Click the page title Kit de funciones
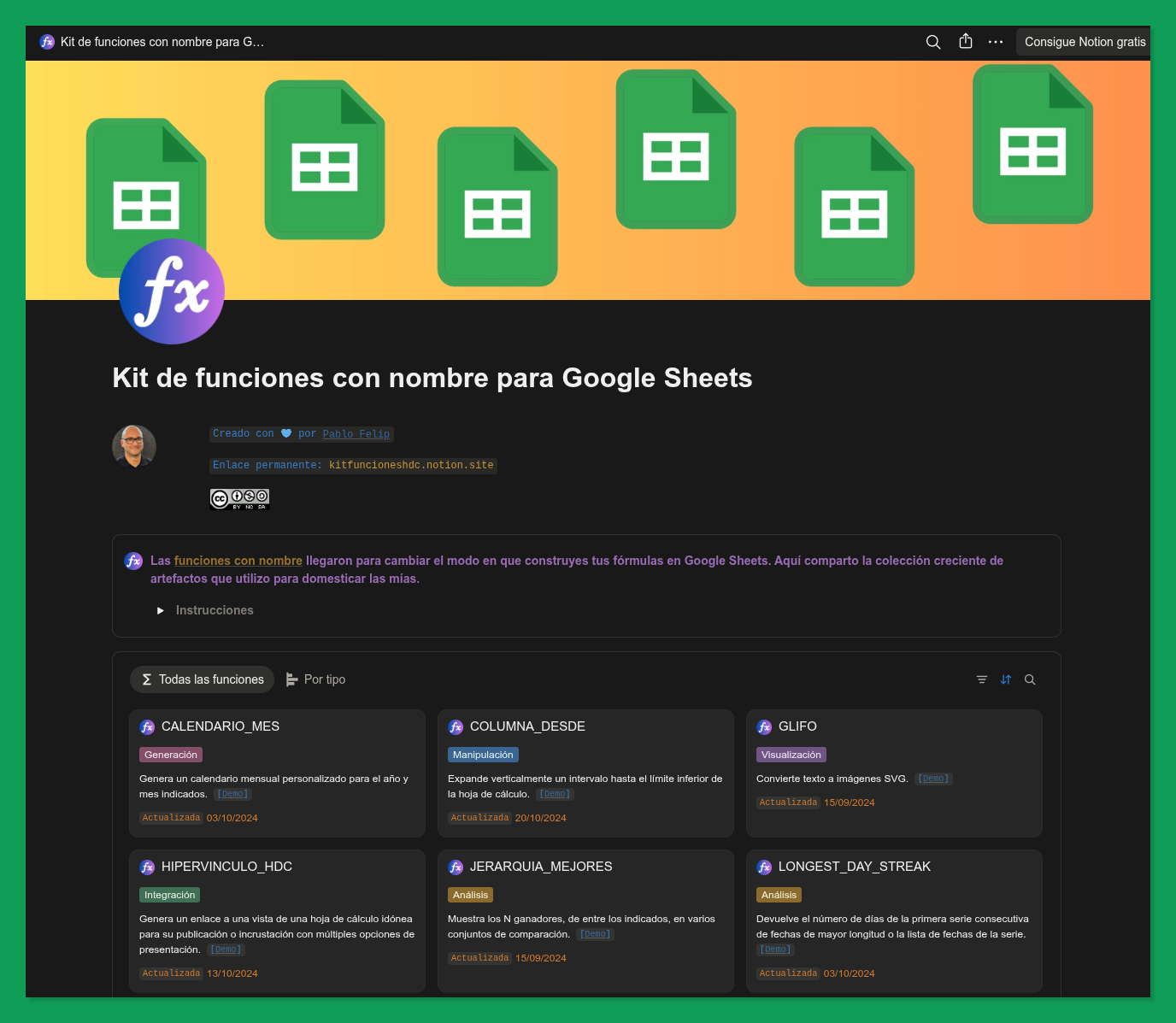This screenshot has width=1176, height=1023. (x=432, y=378)
